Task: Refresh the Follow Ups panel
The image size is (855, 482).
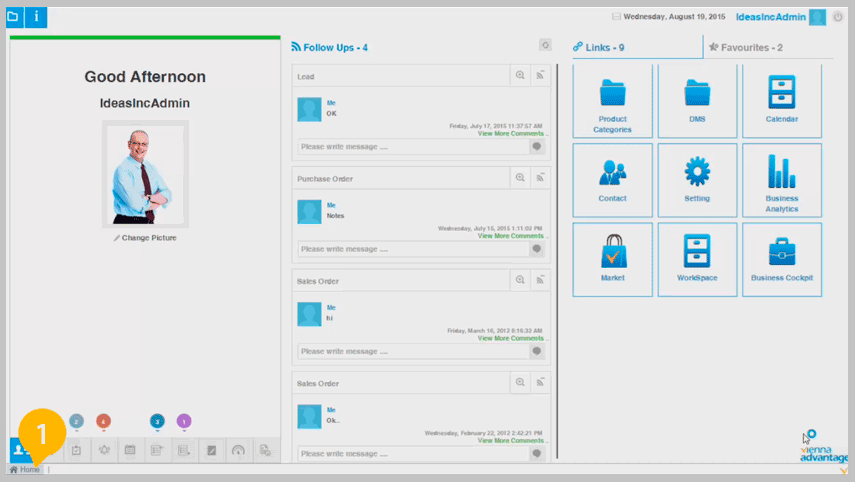Action: click(545, 45)
